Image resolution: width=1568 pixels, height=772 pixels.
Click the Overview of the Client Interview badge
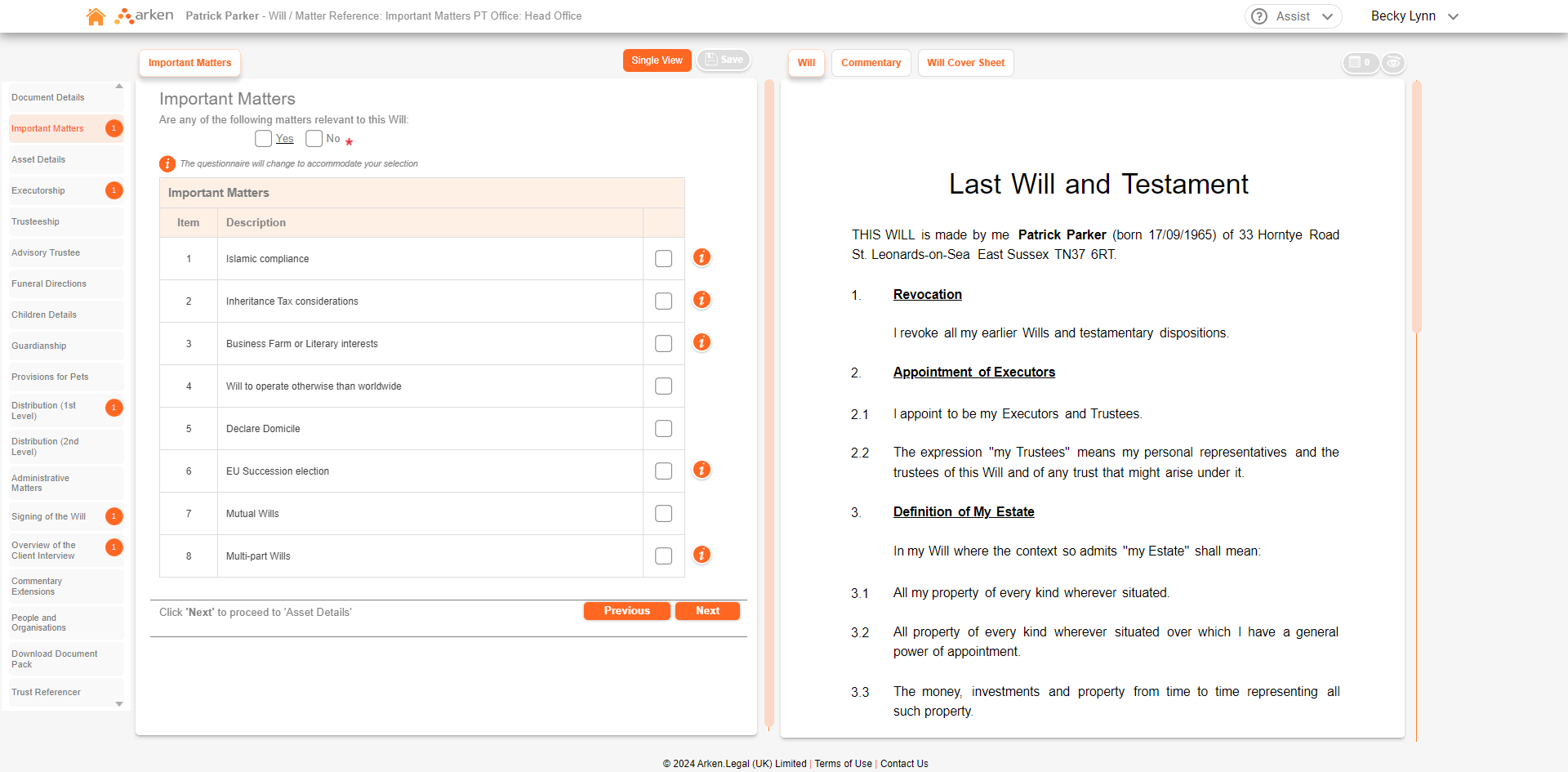pyautogui.click(x=114, y=547)
